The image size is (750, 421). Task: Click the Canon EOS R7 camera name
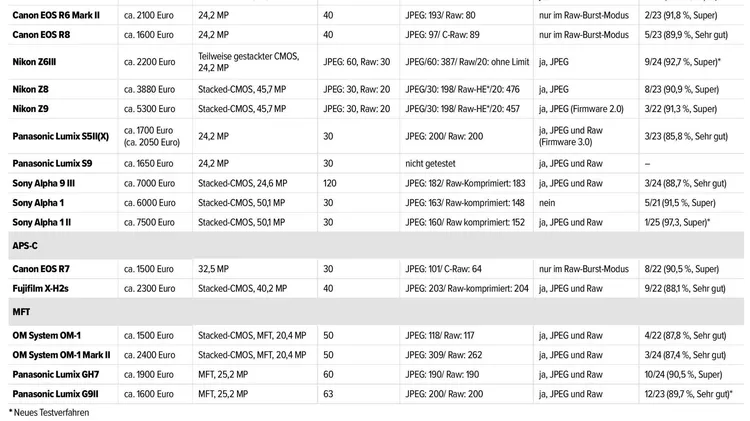tap(41, 269)
